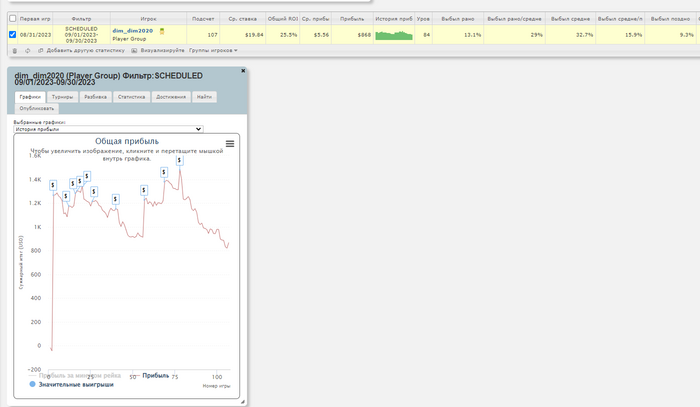
Task: Sort by the 'Выбыл рано' column header
Action: tap(458, 19)
